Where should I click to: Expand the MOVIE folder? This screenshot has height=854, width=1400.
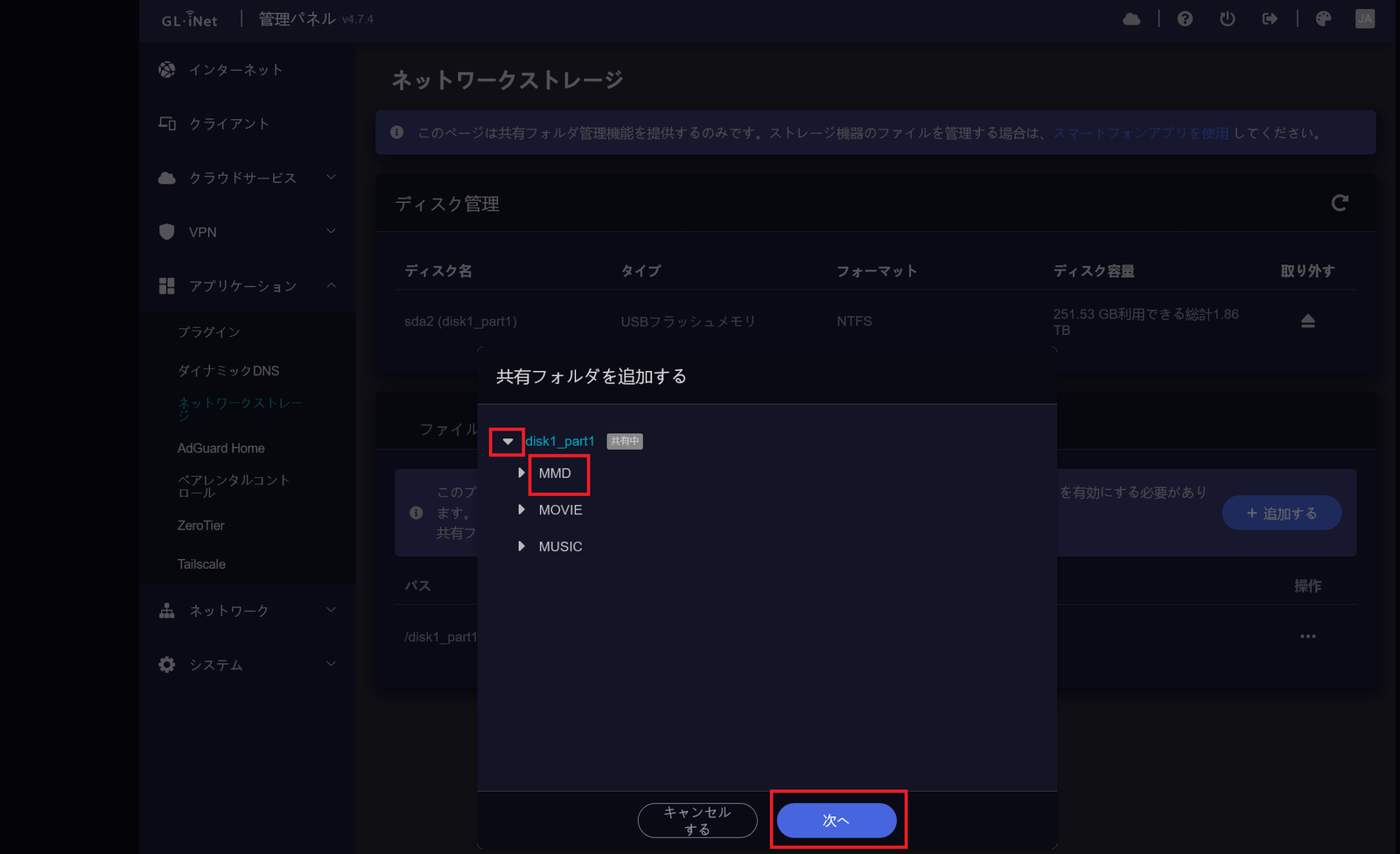pyautogui.click(x=521, y=509)
